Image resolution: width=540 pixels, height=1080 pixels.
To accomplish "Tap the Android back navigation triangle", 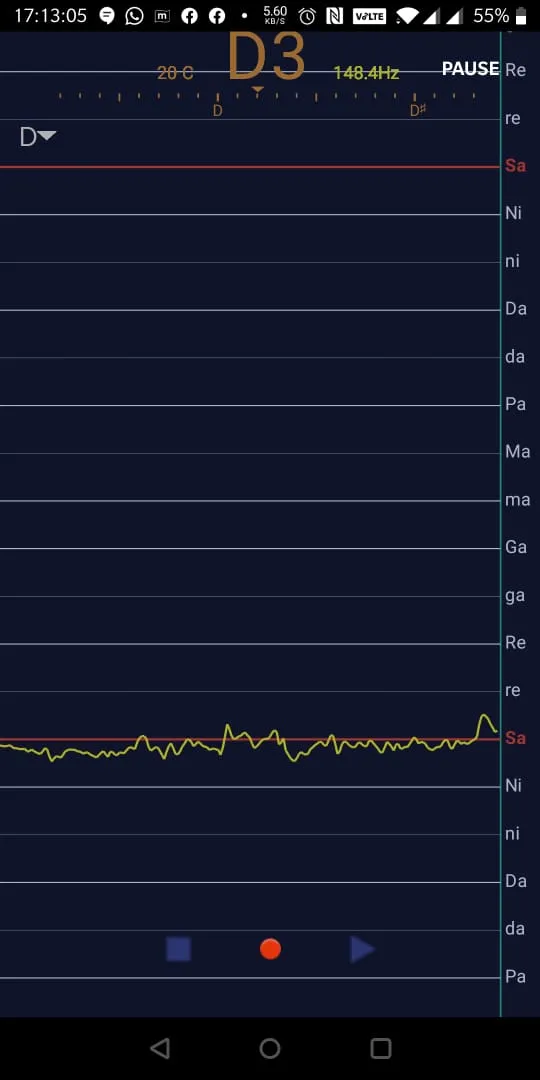I will [x=160, y=1048].
